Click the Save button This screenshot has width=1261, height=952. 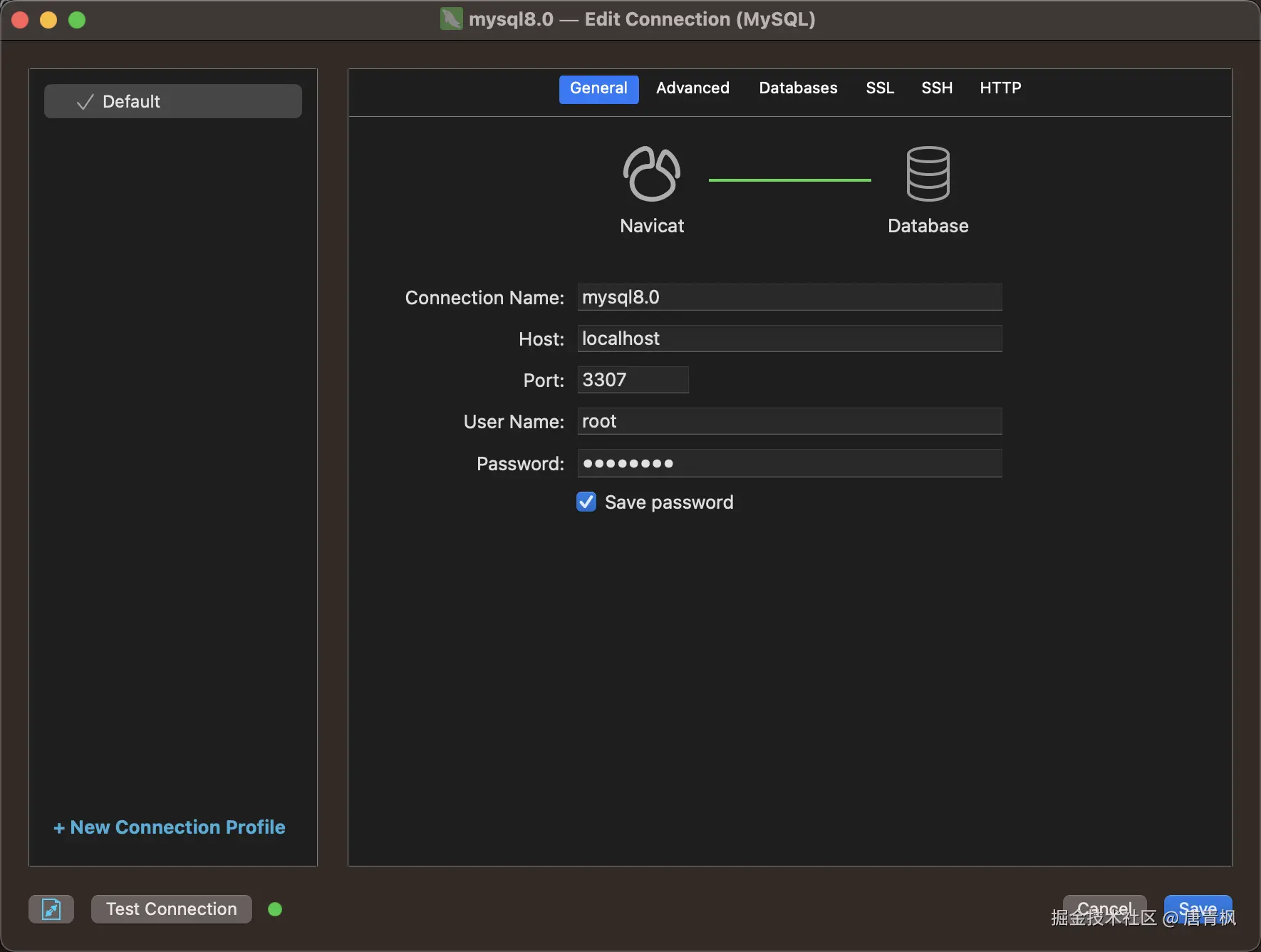tap(1198, 909)
